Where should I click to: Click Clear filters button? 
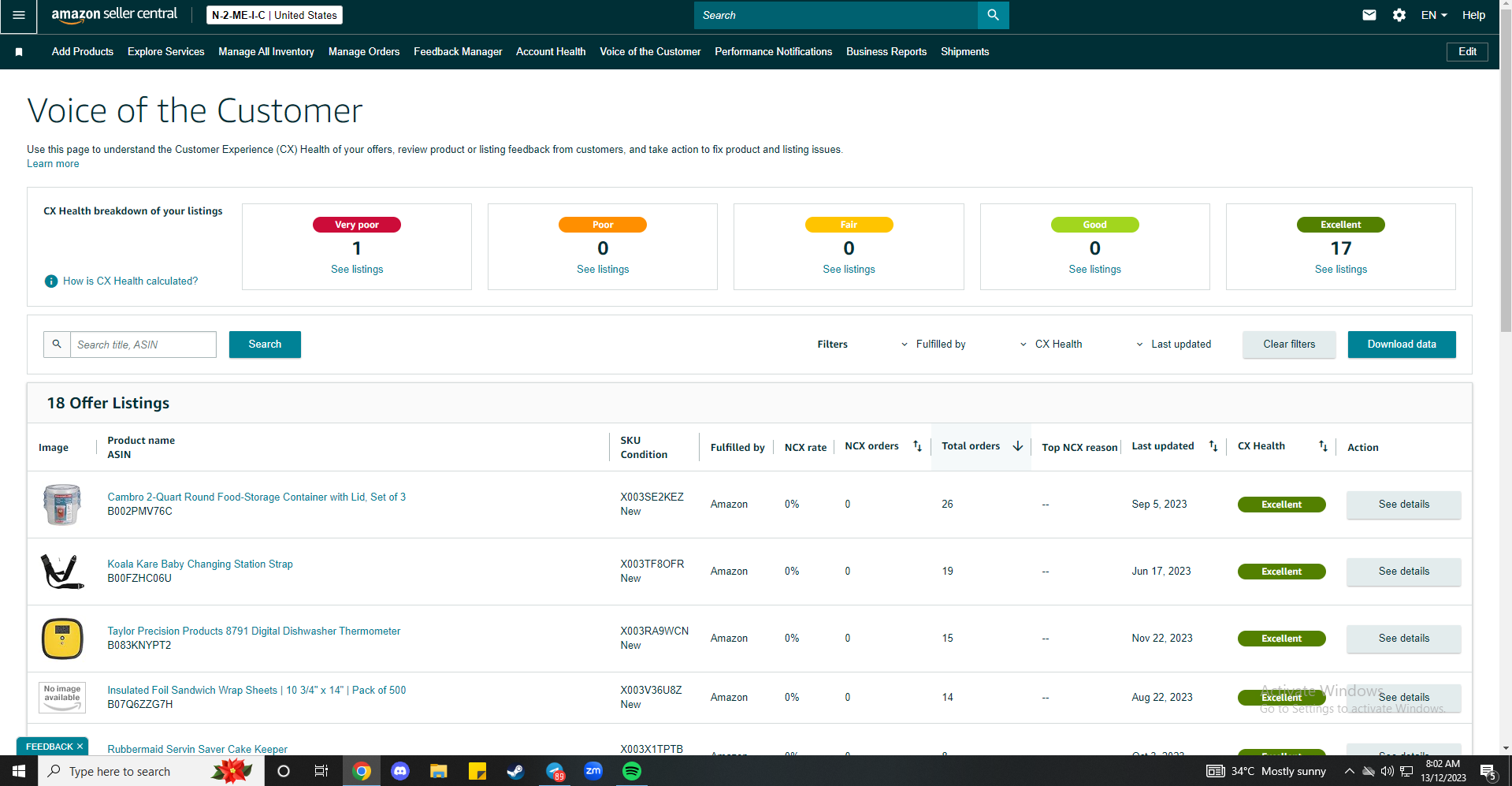point(1289,345)
